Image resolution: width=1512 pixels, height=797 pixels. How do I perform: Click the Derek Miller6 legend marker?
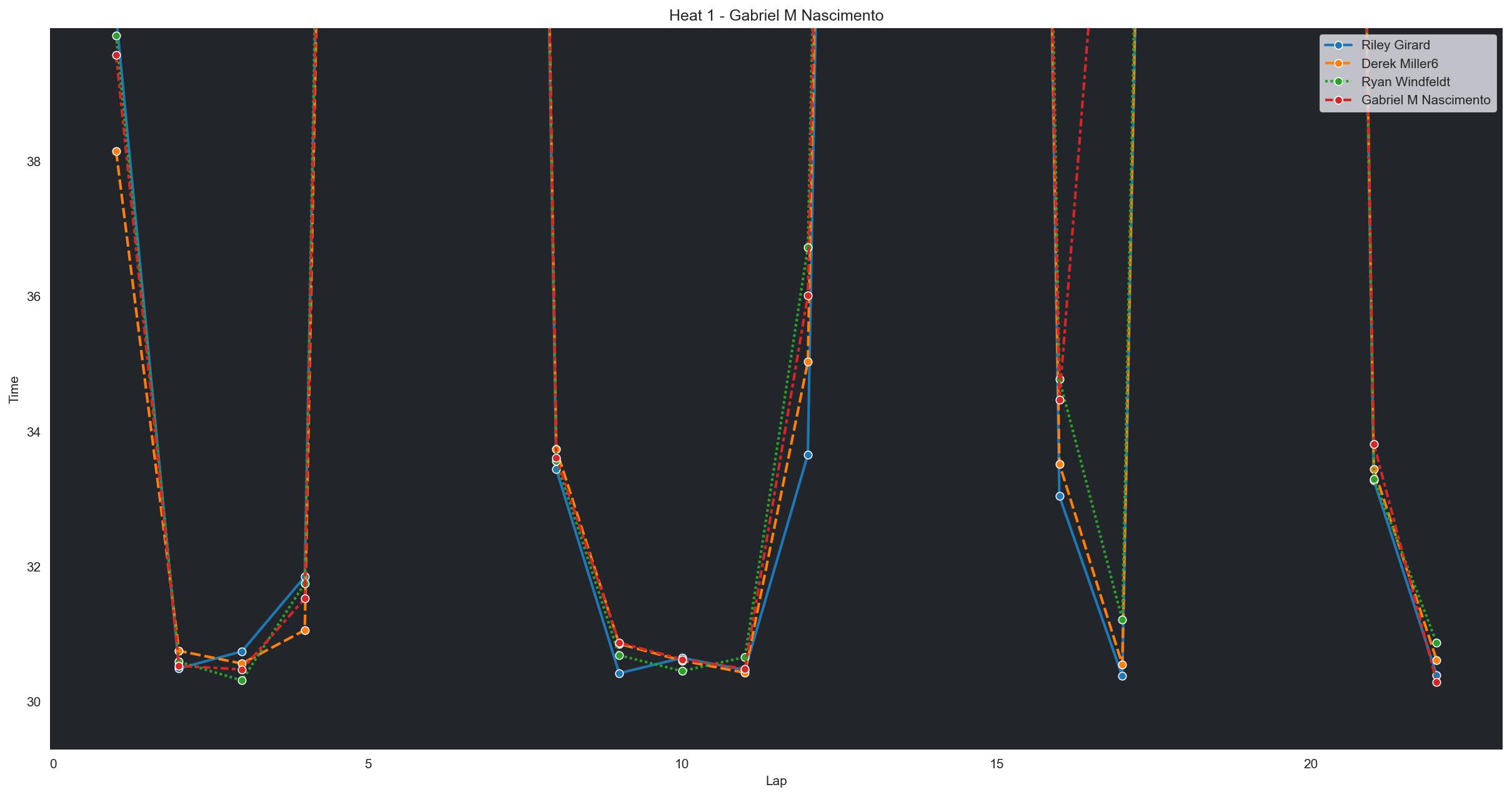pyautogui.click(x=1338, y=64)
